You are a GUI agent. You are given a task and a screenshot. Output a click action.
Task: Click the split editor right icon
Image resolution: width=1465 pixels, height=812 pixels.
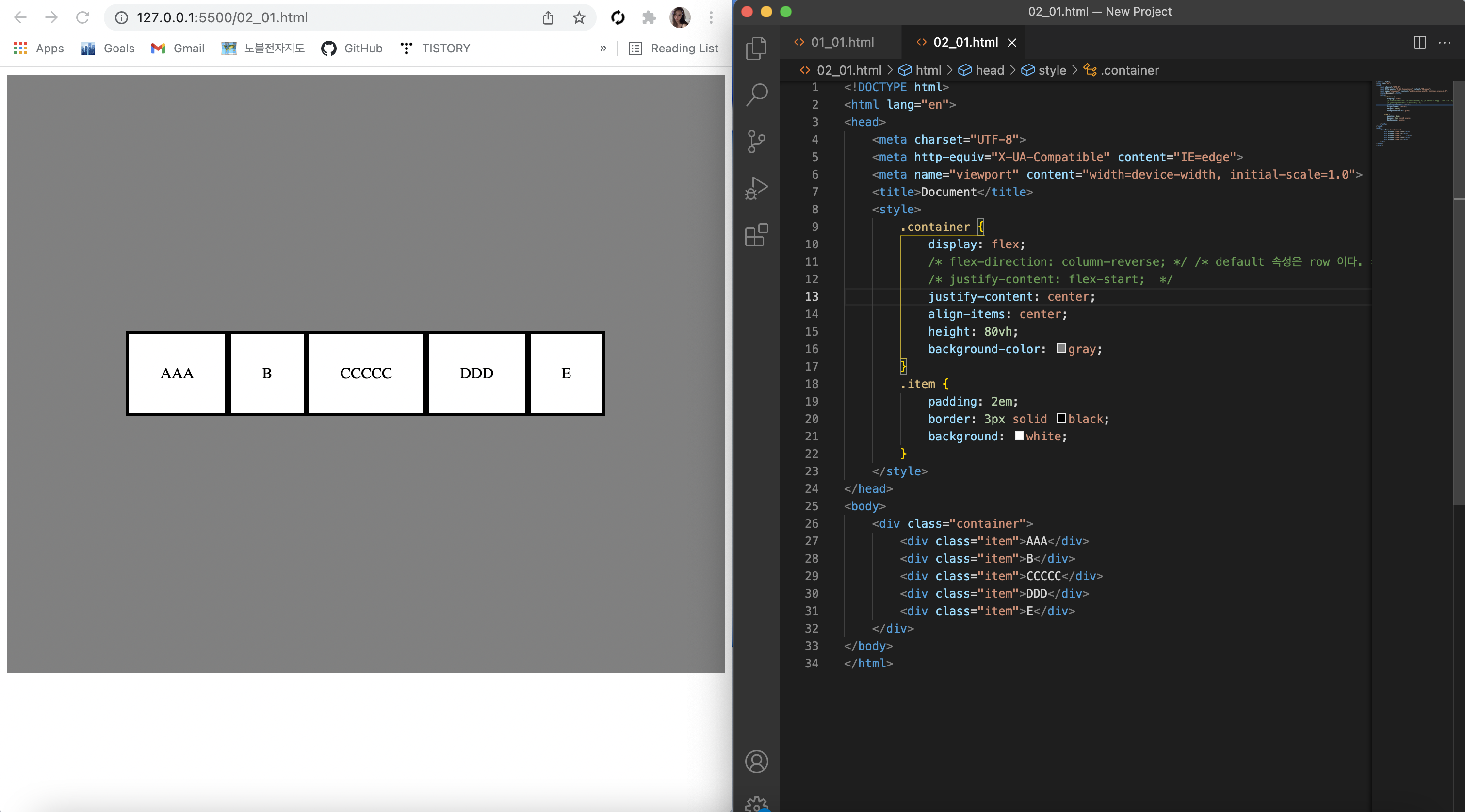[1419, 42]
